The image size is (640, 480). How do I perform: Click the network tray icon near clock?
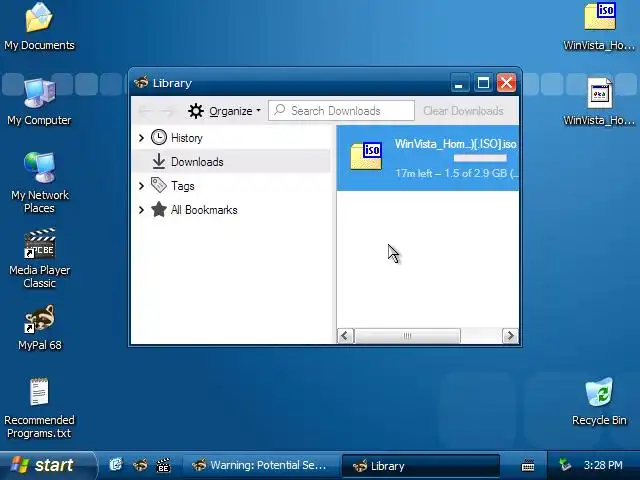click(565, 465)
